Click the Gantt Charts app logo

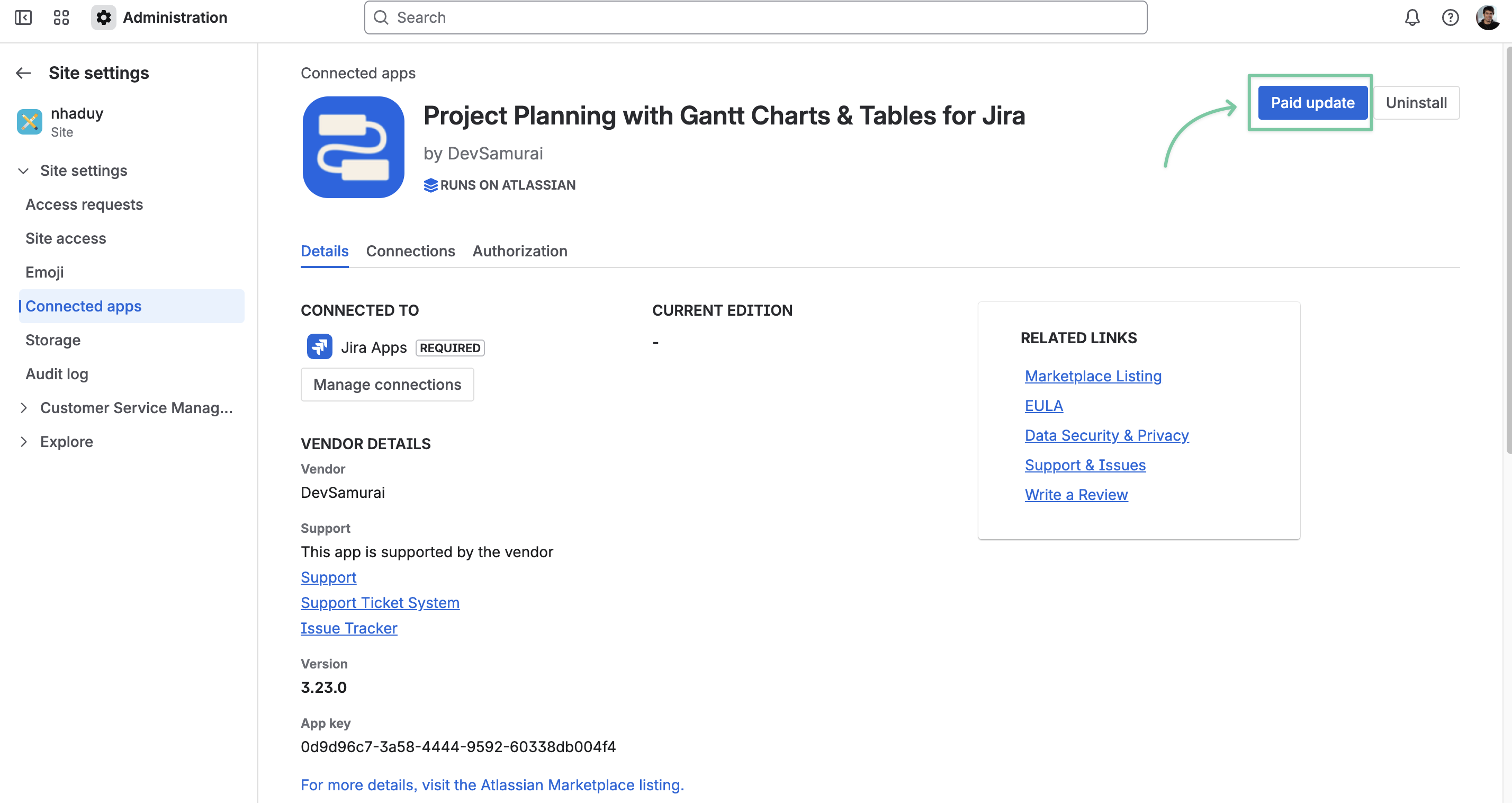click(x=353, y=147)
